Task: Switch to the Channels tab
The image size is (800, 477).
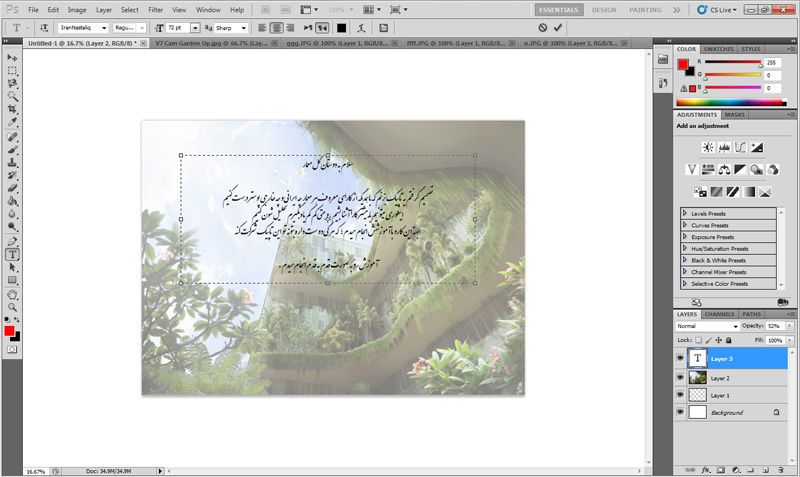Action: 719,314
